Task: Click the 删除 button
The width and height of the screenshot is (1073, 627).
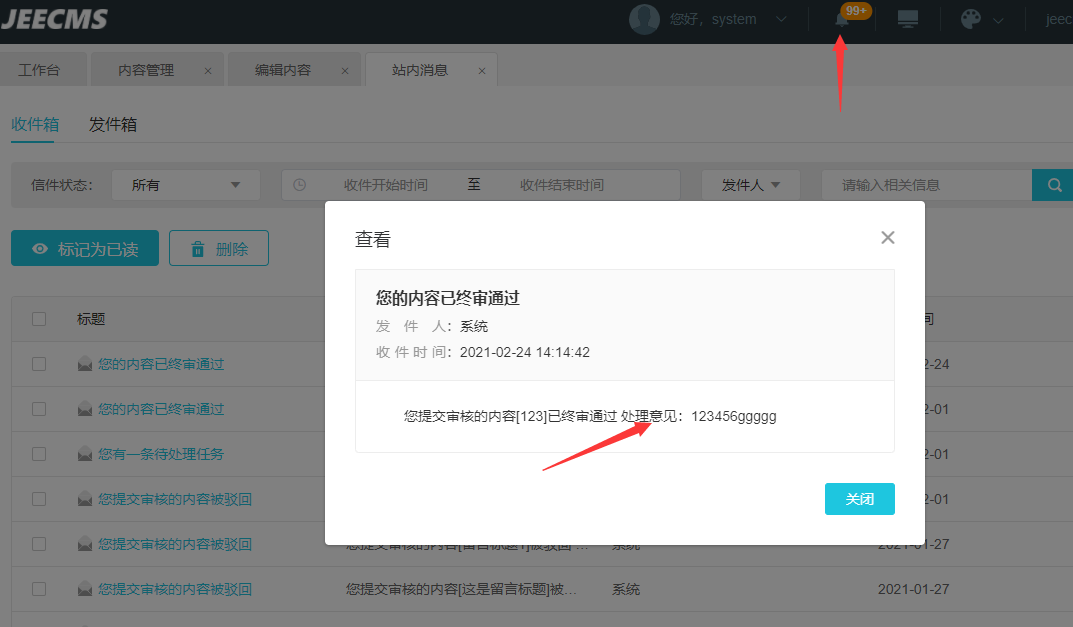Action: coord(219,248)
